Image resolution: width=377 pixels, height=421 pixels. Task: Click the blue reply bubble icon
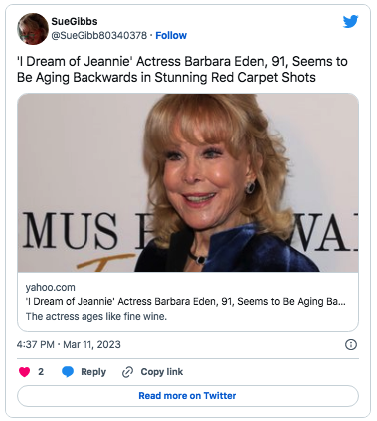[68, 372]
